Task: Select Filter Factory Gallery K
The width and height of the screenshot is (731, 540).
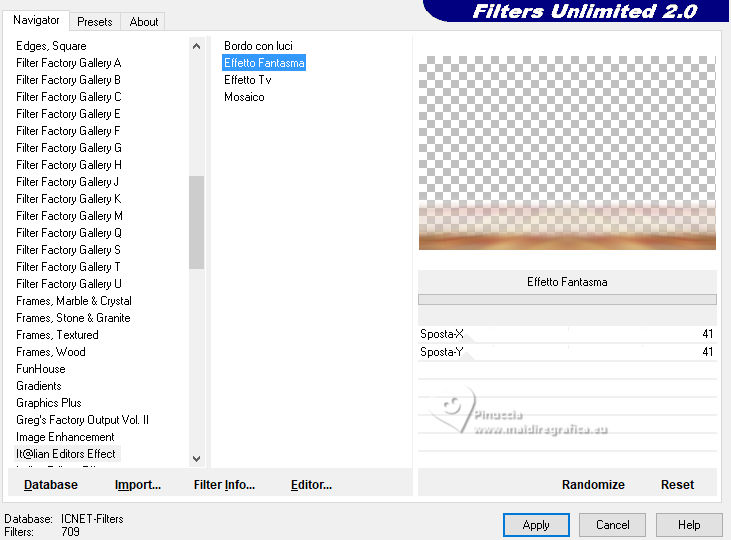Action: pyautogui.click(x=69, y=199)
